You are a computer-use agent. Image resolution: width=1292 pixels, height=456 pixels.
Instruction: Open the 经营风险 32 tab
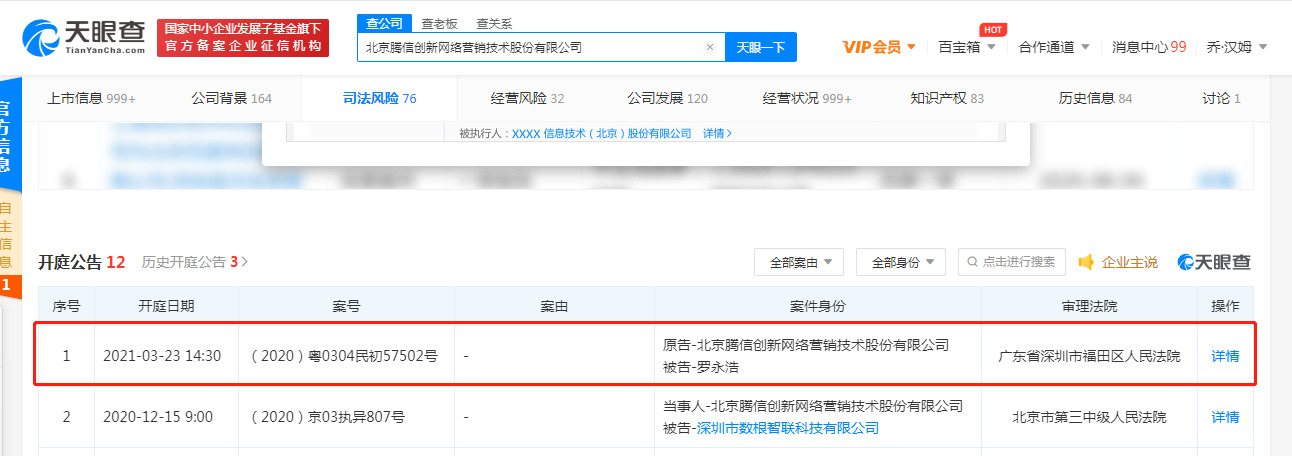coord(527,98)
